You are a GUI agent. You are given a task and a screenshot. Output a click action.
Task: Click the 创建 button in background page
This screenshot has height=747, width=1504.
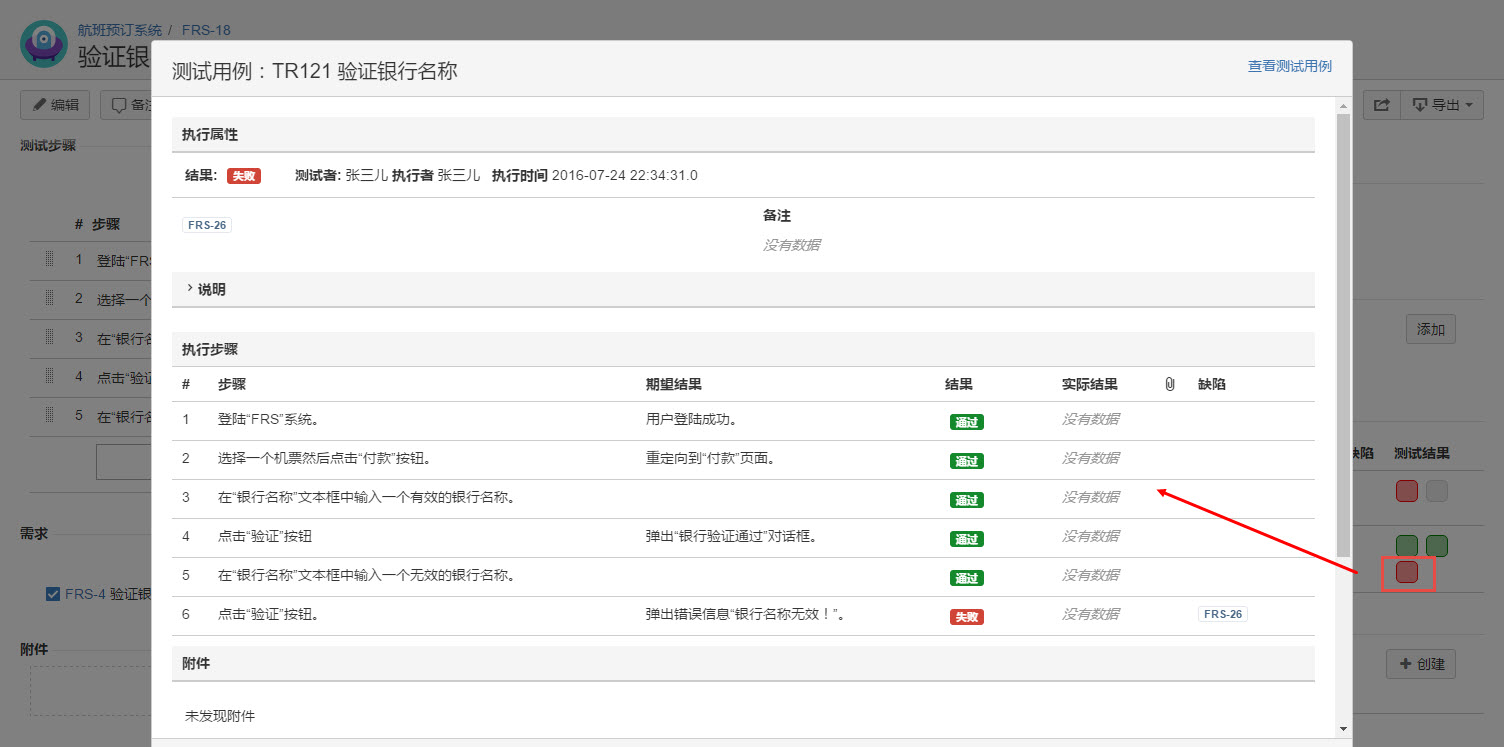click(1421, 663)
